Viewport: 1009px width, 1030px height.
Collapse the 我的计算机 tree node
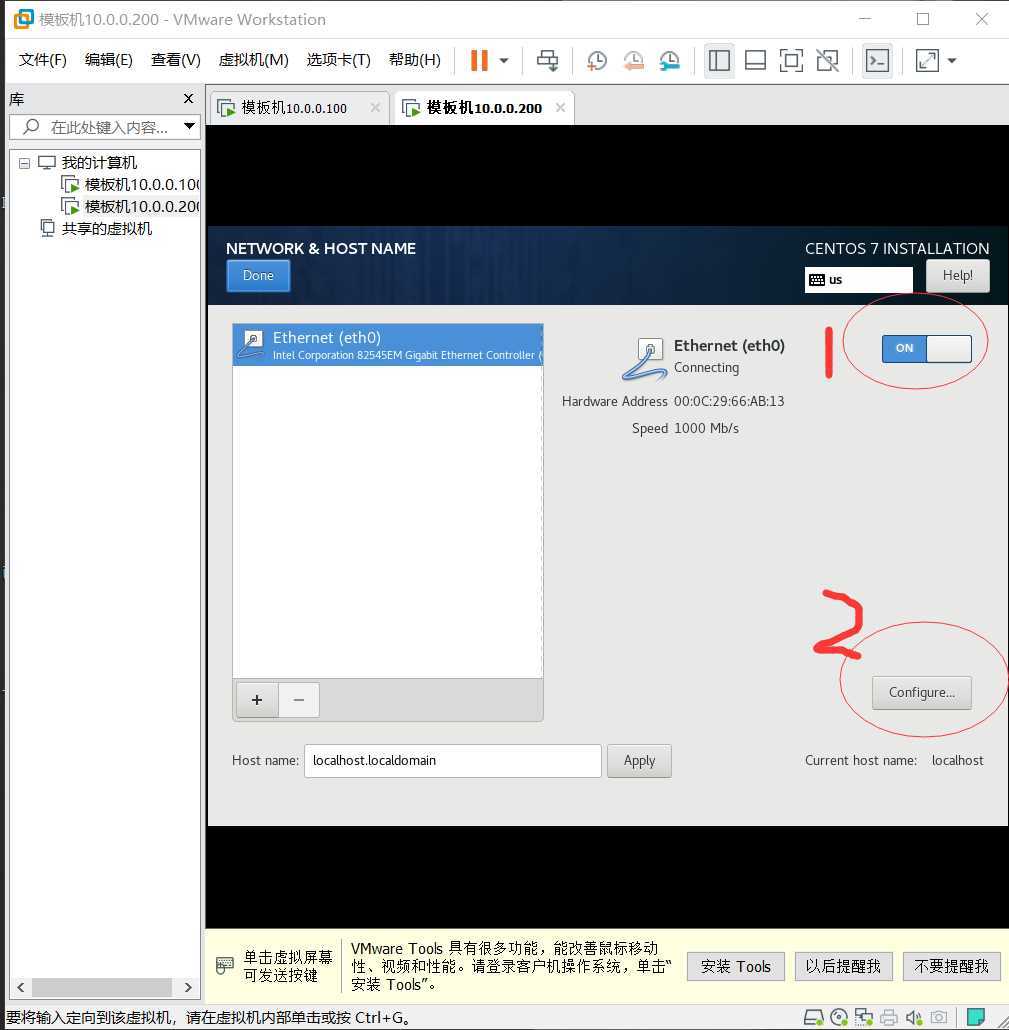tap(24, 163)
